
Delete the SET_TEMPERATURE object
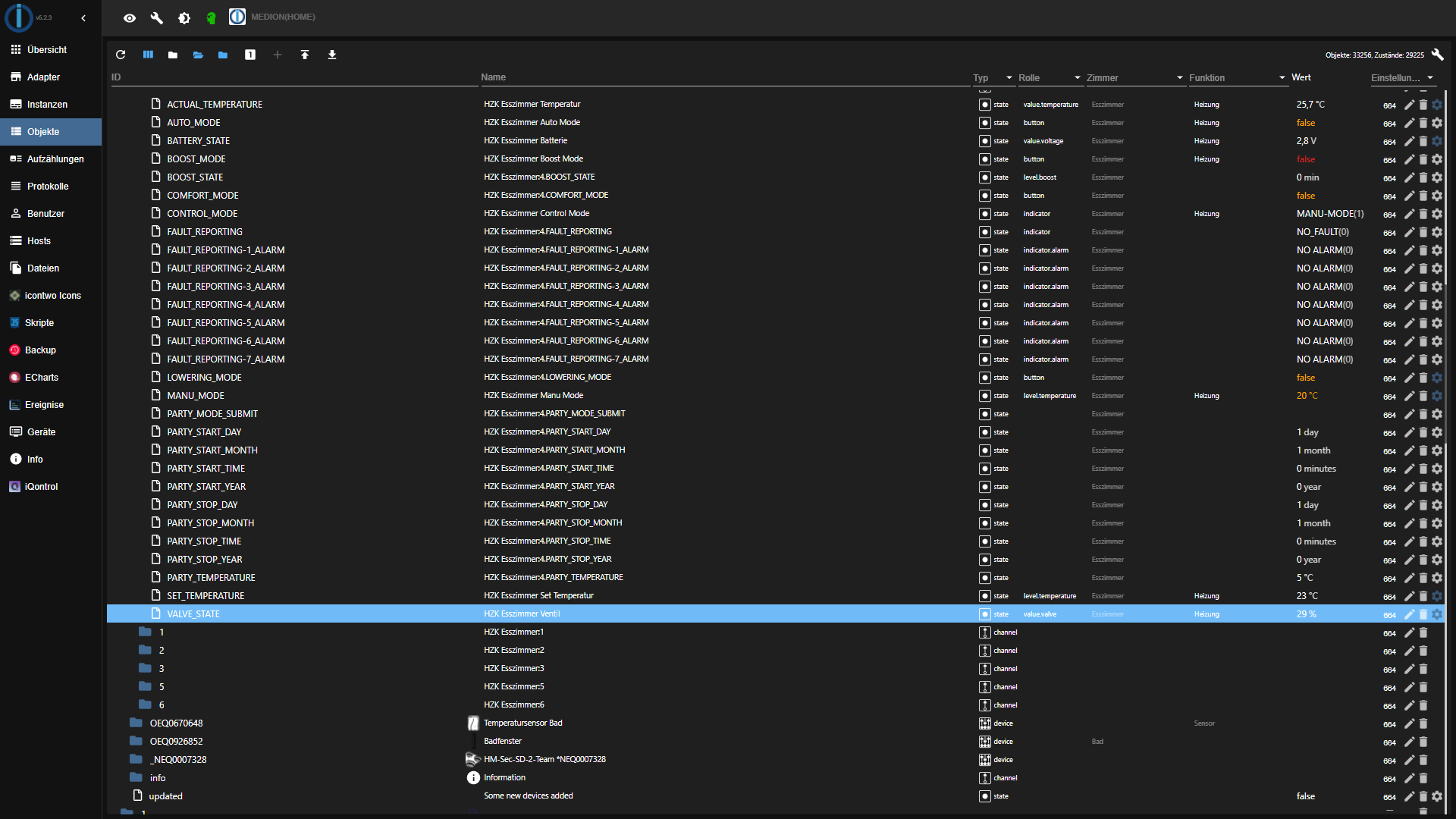click(1423, 596)
